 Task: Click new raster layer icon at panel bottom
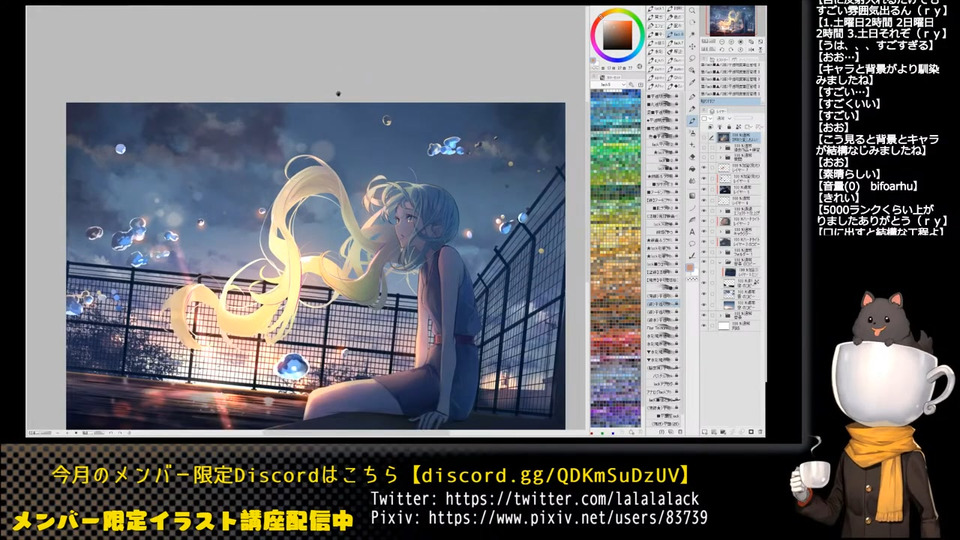[704, 432]
